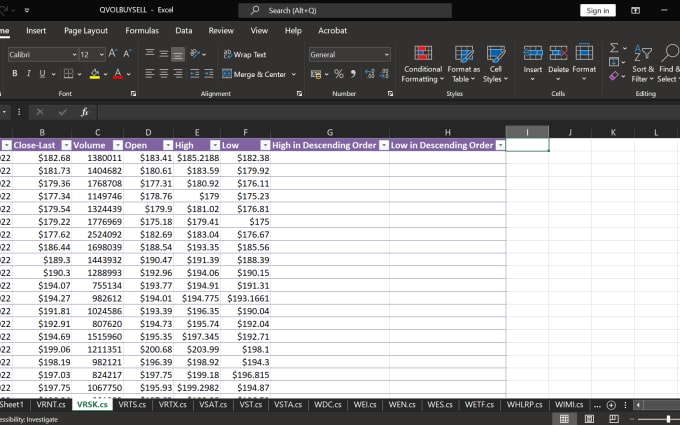This screenshot has height=425, width=680.
Task: Open the Font dialog launcher
Action: [x=133, y=94]
